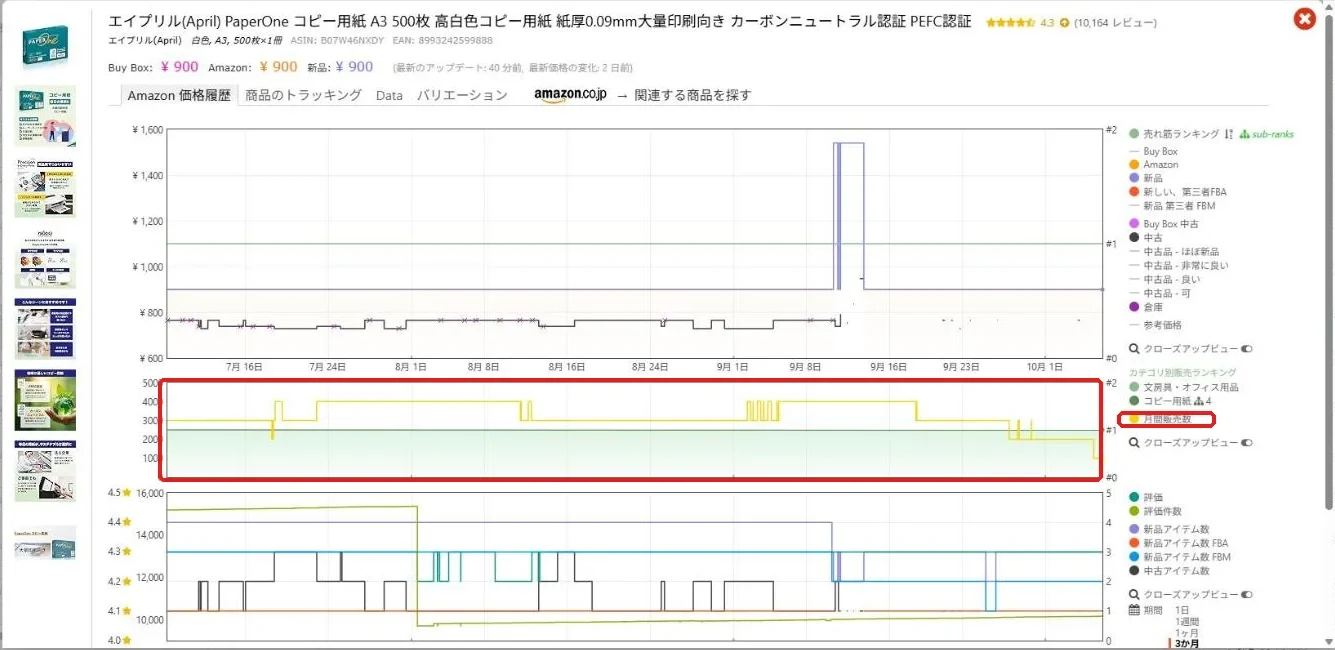1335x650 pixels.
Task: Toggle the Amazon orange series
Action: (x=1154, y=164)
